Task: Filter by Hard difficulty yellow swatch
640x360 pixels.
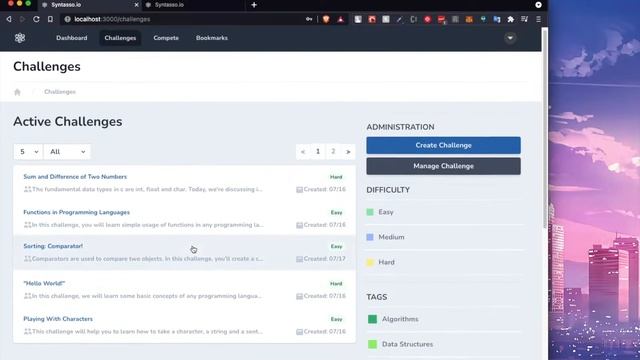Action: 370,262
